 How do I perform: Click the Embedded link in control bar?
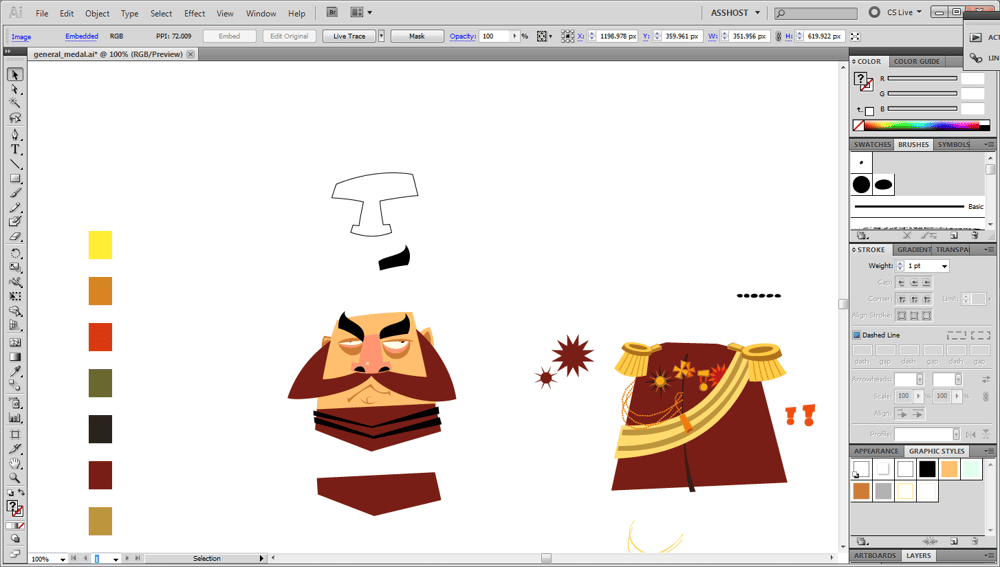[82, 36]
